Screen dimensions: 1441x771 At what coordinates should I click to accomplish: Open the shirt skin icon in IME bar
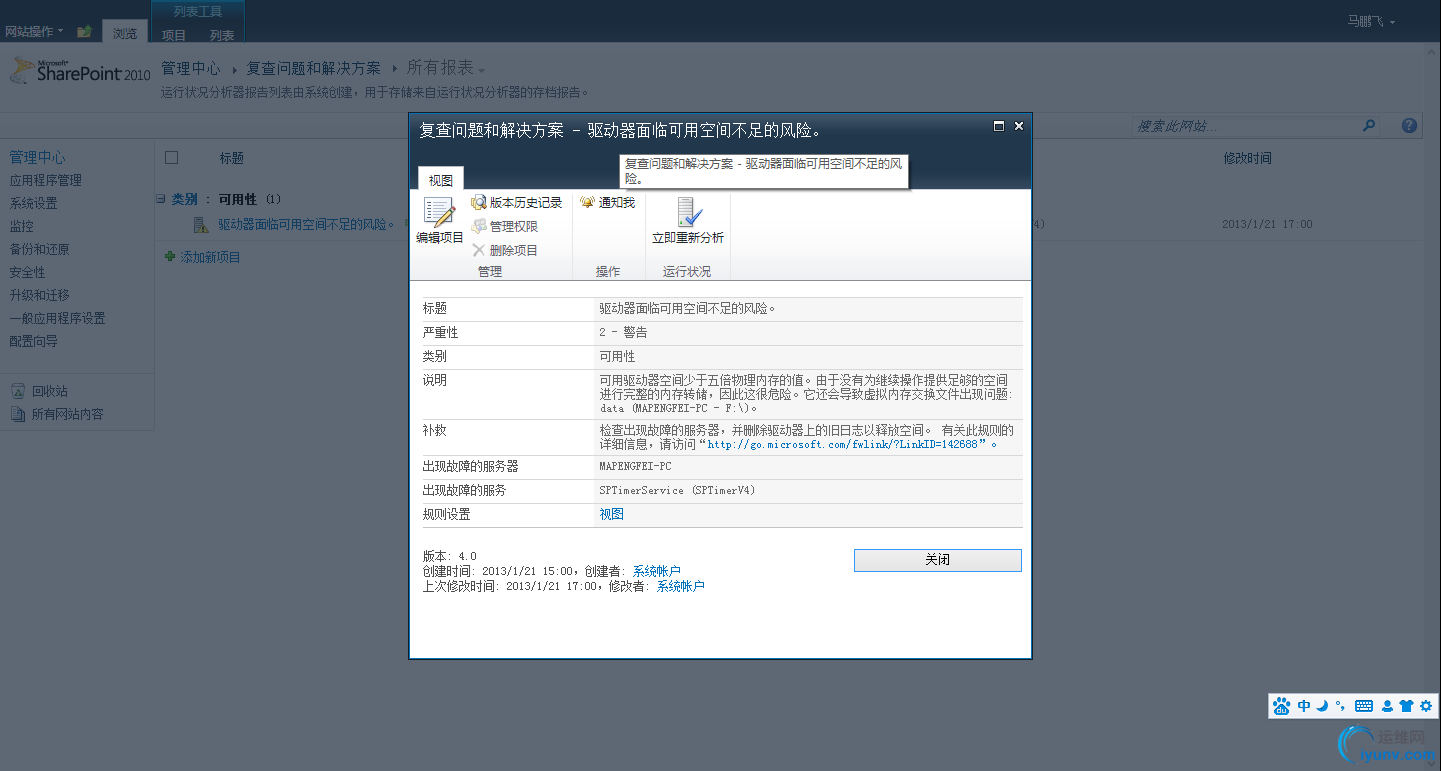[1406, 706]
